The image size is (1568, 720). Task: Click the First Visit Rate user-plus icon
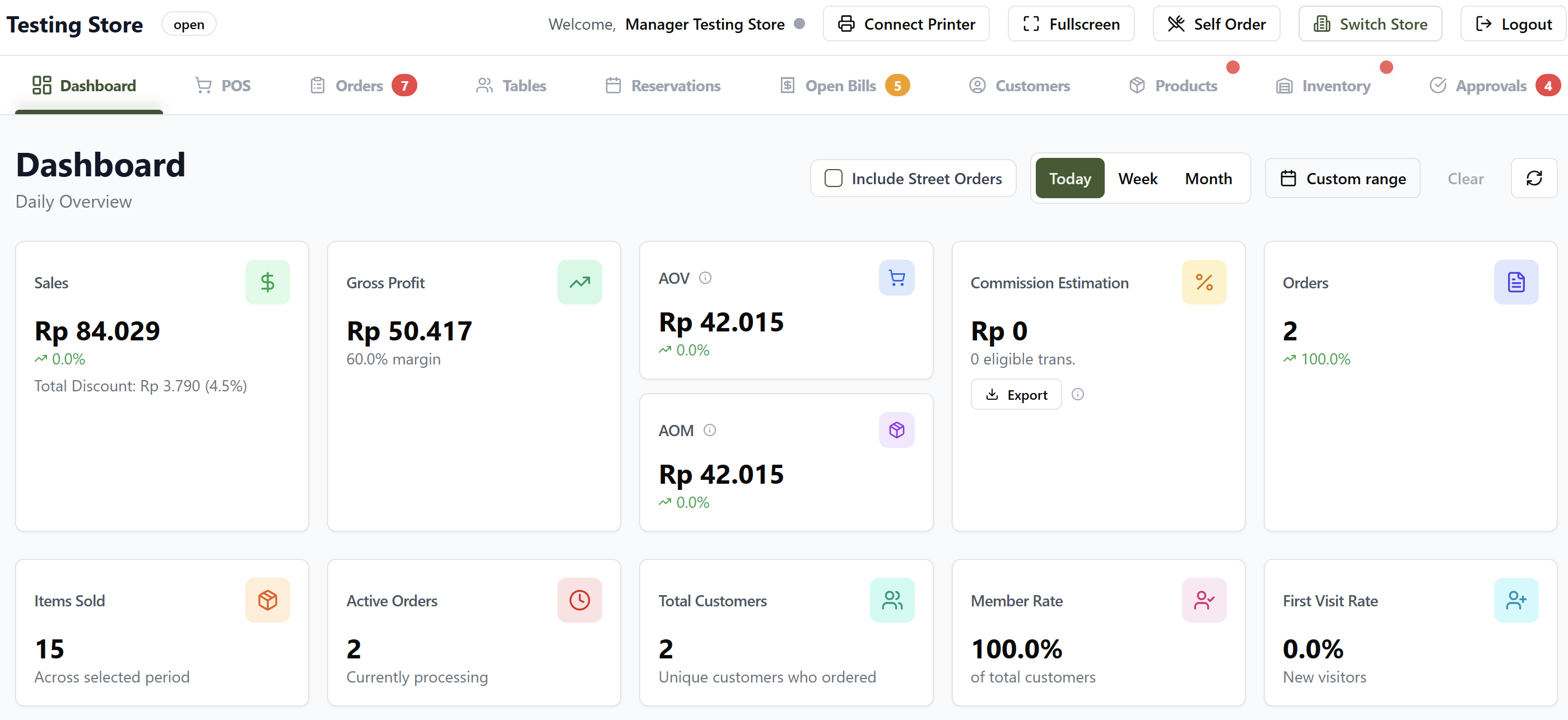click(1515, 600)
